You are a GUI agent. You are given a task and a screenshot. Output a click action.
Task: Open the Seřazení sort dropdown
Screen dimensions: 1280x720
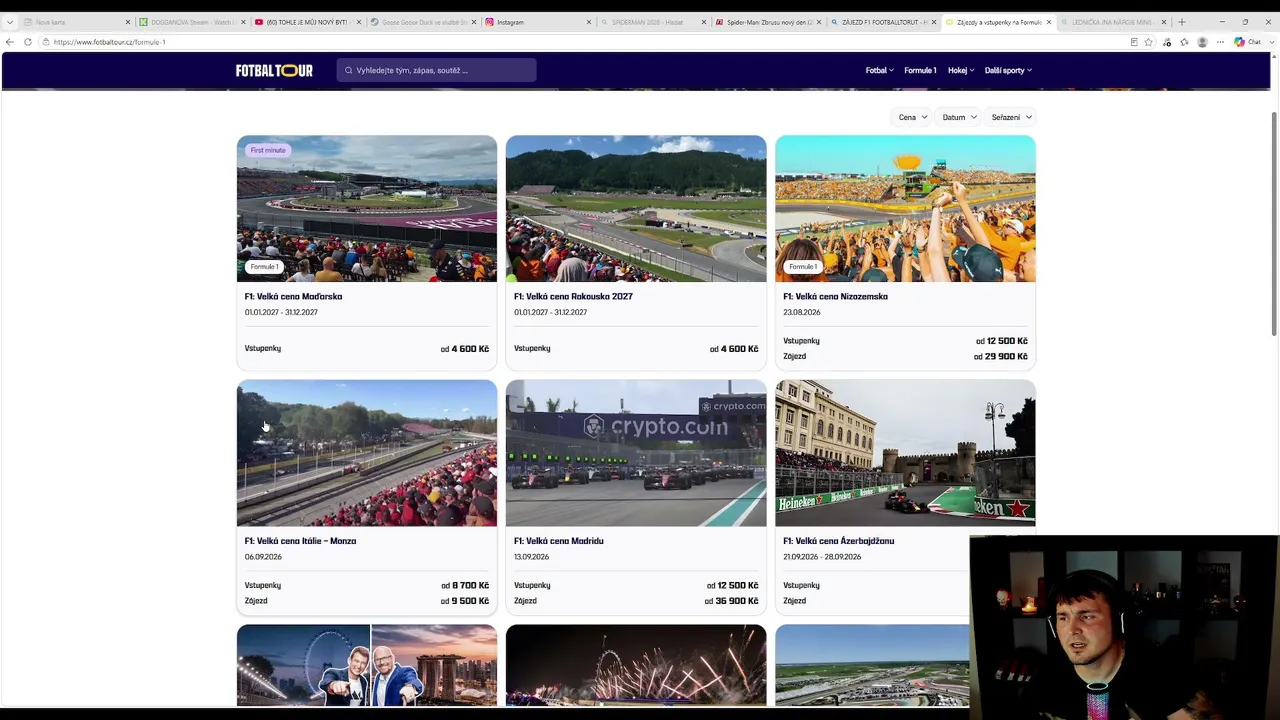(x=1010, y=117)
